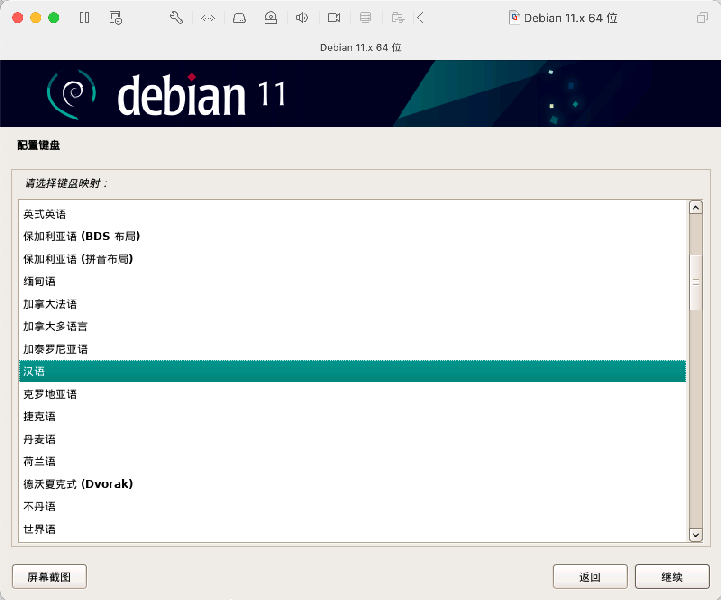Select 克罗地亚语 keyboard layout
The width and height of the screenshot is (721, 600).
352,394
